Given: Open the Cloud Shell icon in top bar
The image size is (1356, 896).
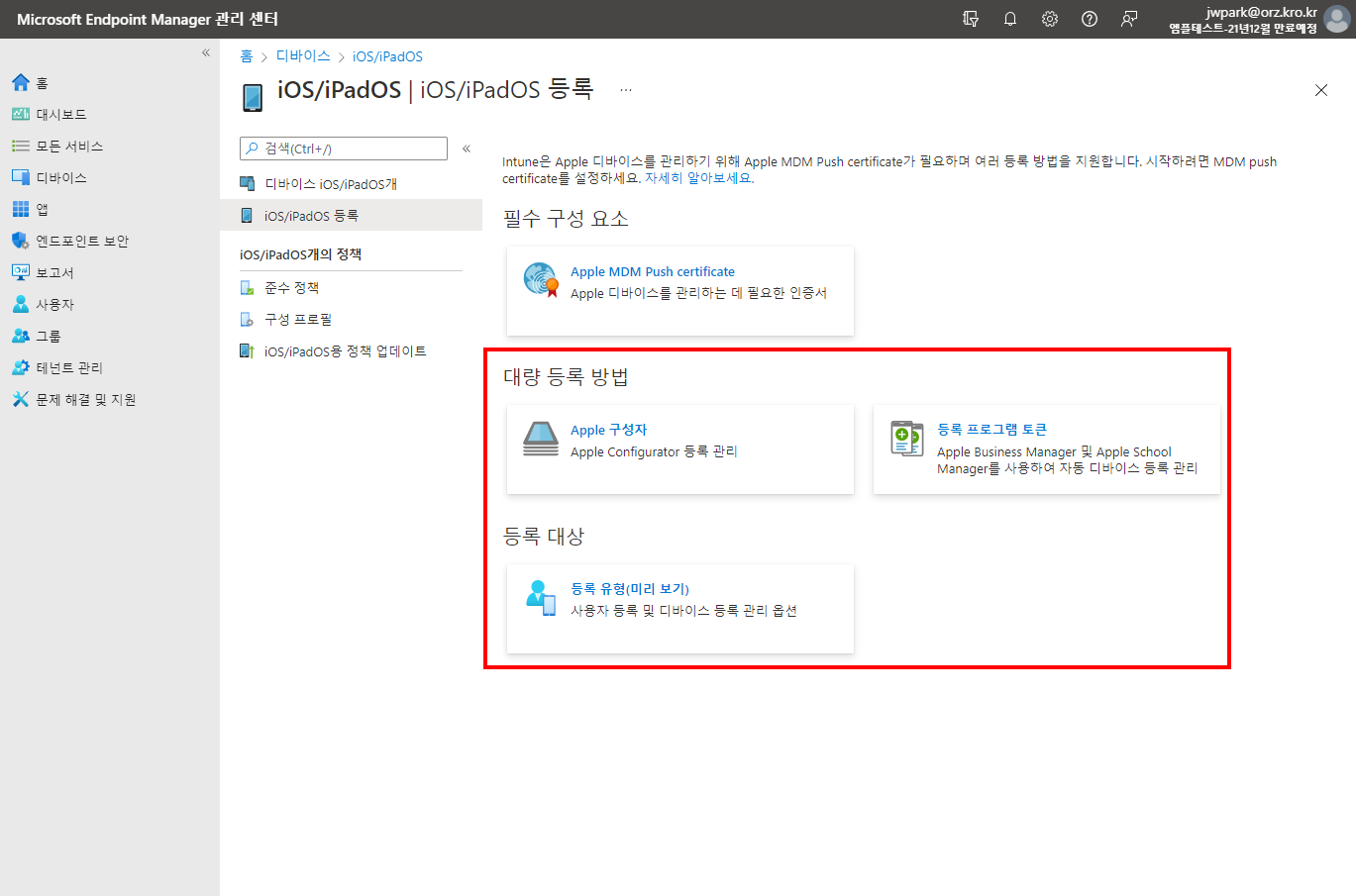Looking at the screenshot, I should coord(971,19).
